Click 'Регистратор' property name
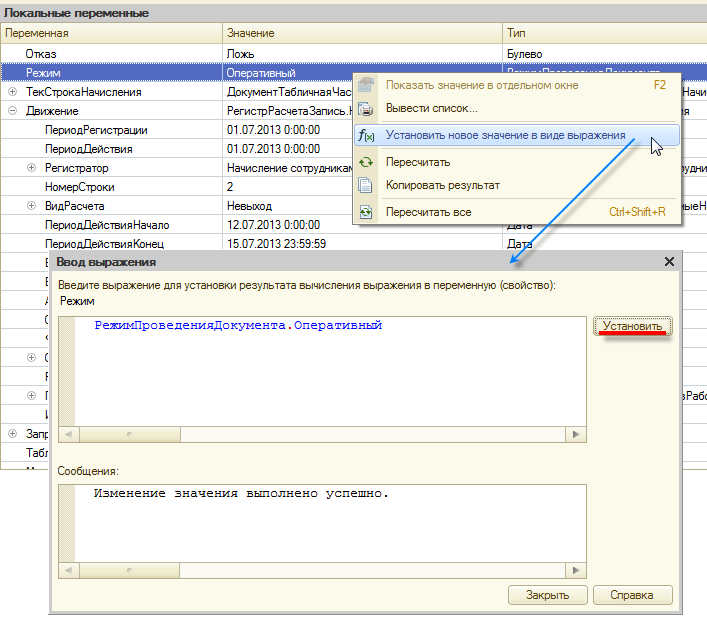This screenshot has width=707, height=618. coord(77,168)
